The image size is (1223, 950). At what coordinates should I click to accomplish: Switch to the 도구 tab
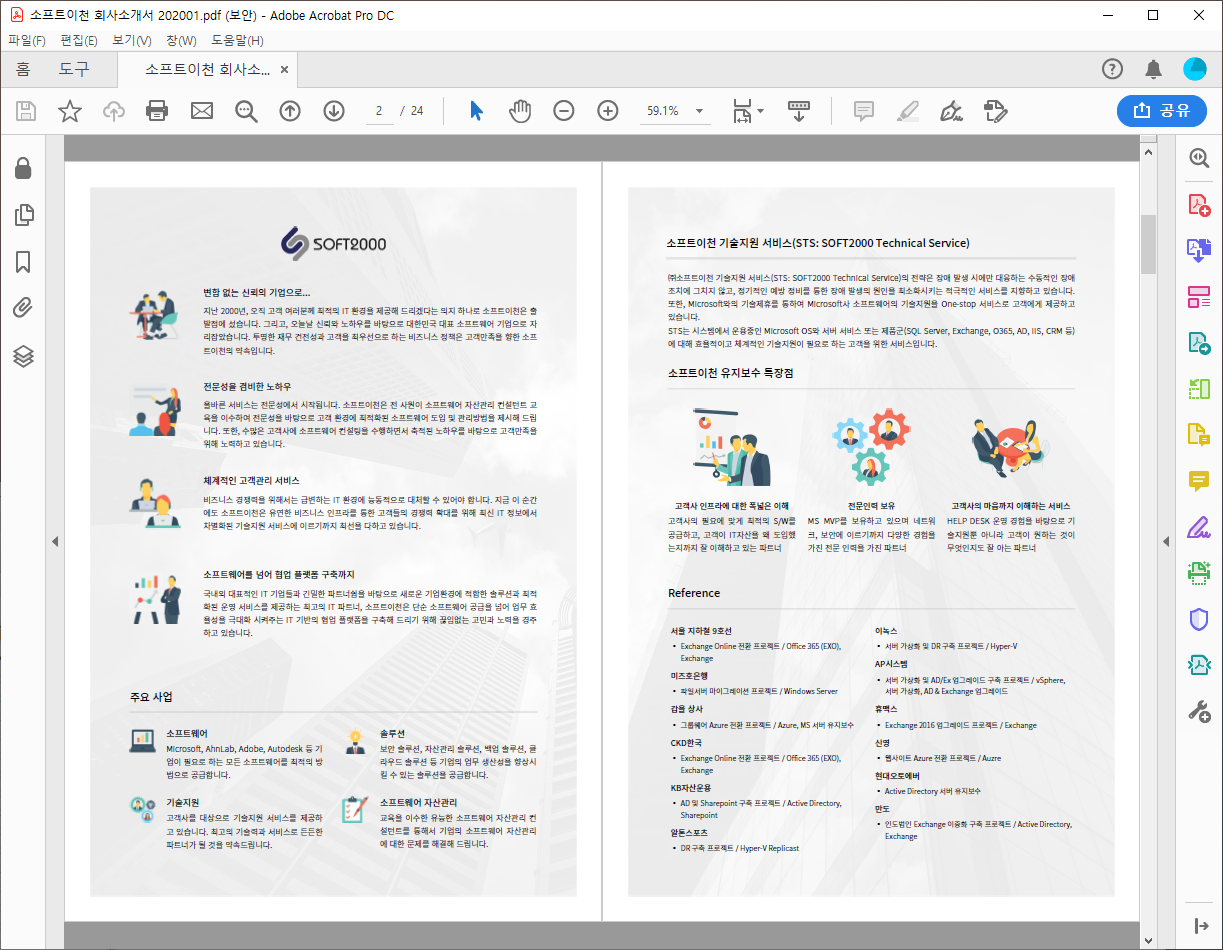(x=74, y=69)
